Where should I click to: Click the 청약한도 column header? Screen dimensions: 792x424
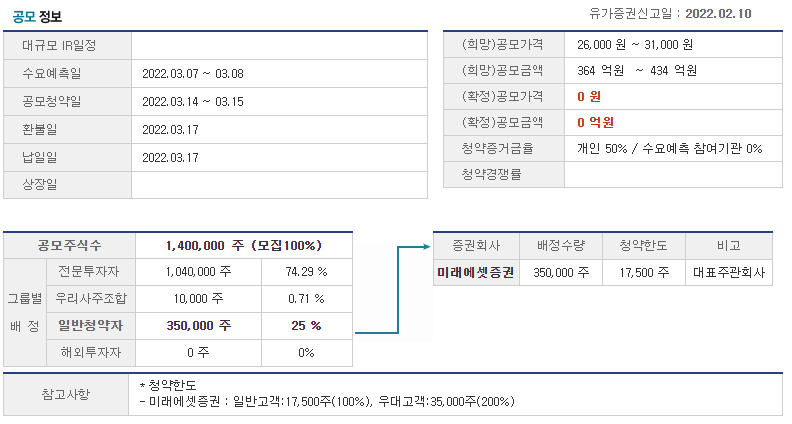coord(644,246)
